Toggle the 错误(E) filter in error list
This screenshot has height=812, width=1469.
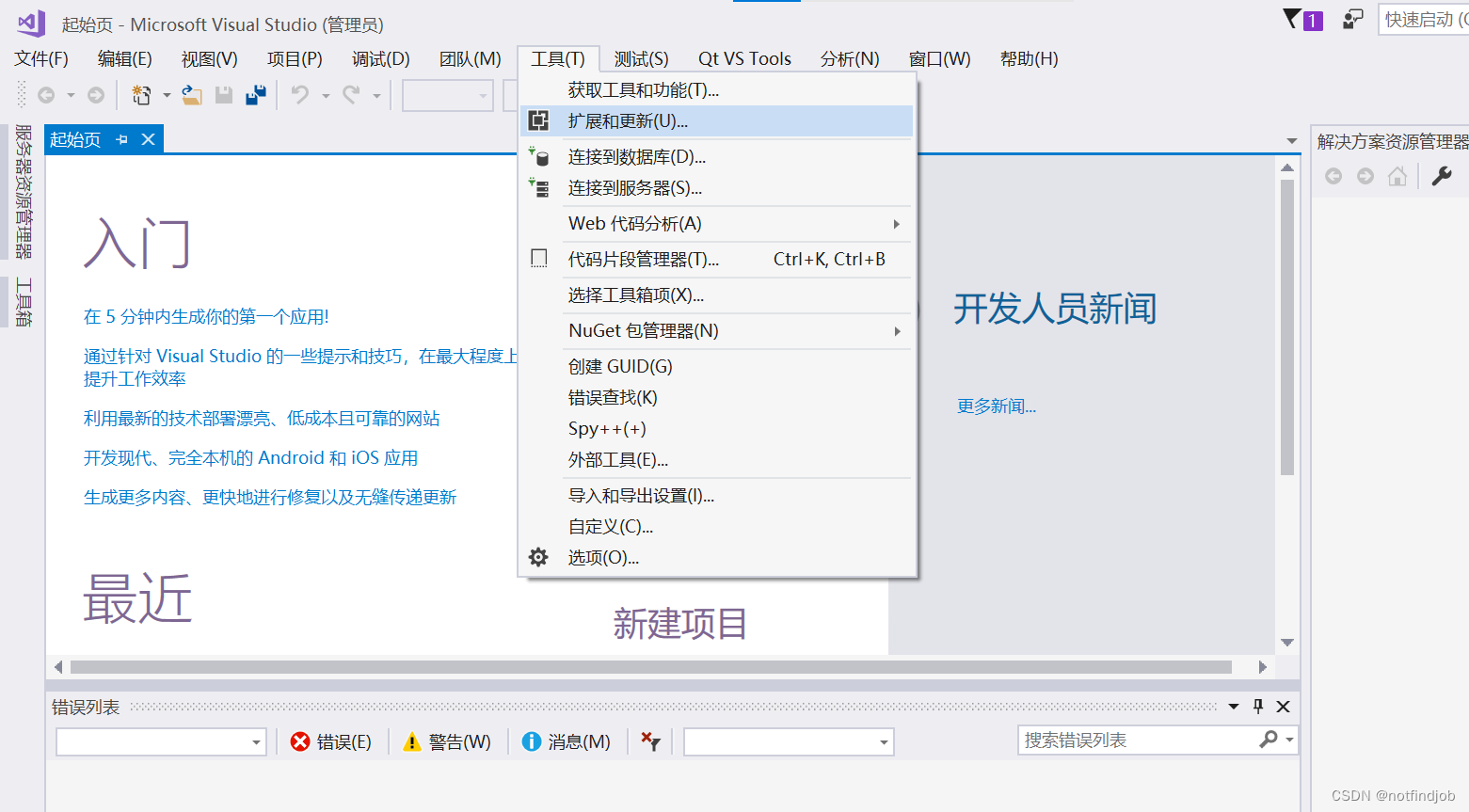click(x=331, y=741)
